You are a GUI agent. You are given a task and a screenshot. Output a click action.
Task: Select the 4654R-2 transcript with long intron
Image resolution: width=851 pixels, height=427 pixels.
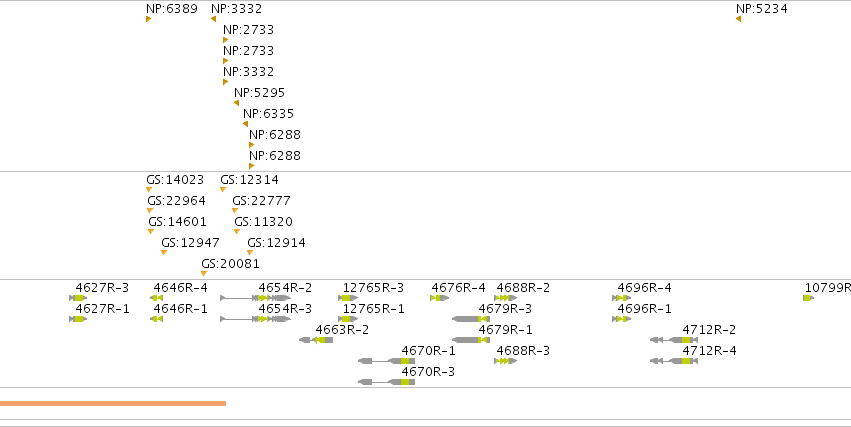point(256,298)
